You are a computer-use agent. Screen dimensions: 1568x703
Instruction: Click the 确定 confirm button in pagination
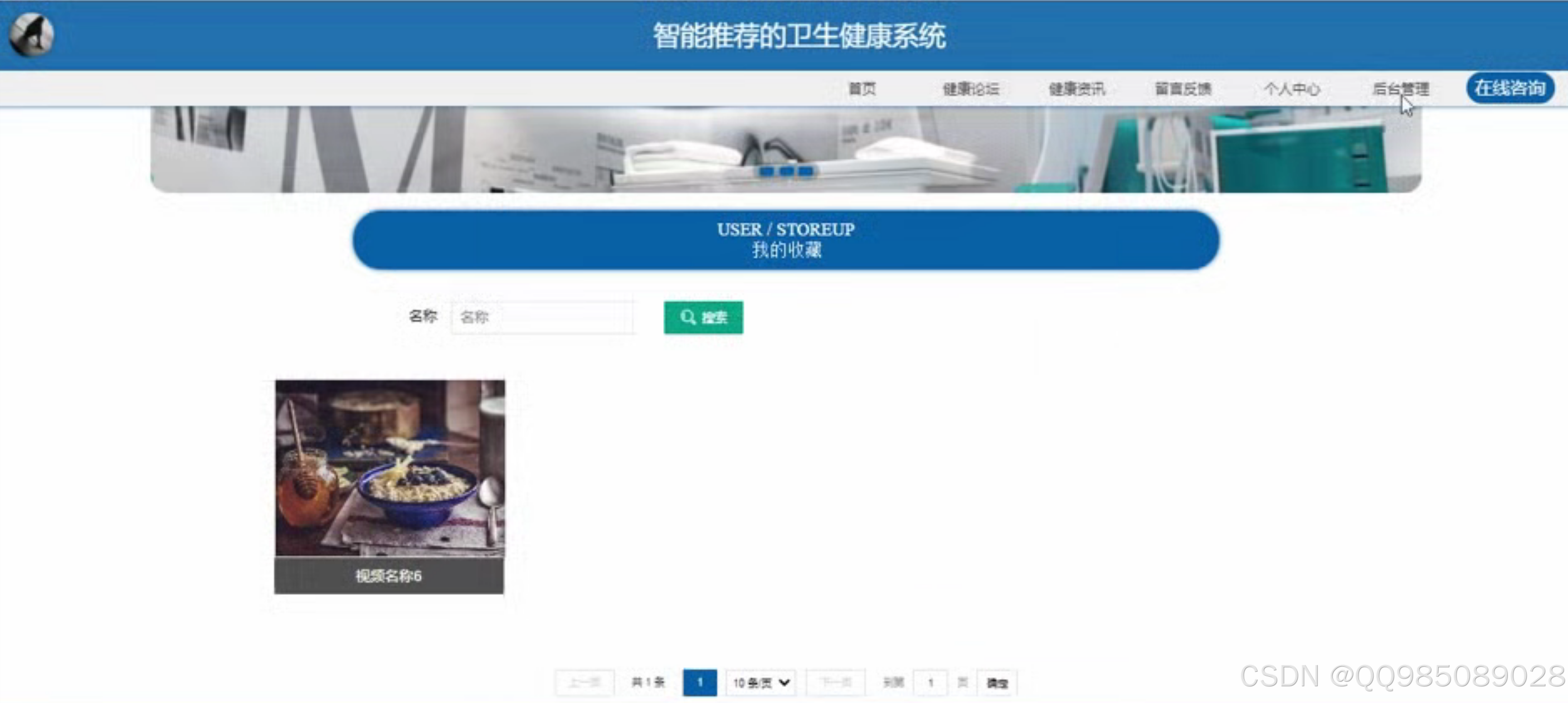point(996,683)
